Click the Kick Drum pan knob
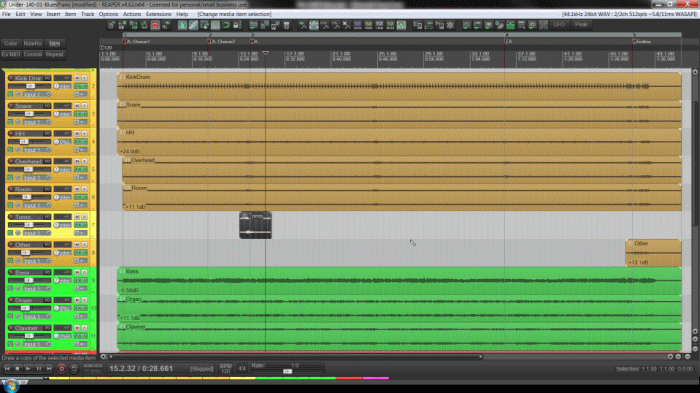Screen dimensions: 700x393 pos(57,86)
